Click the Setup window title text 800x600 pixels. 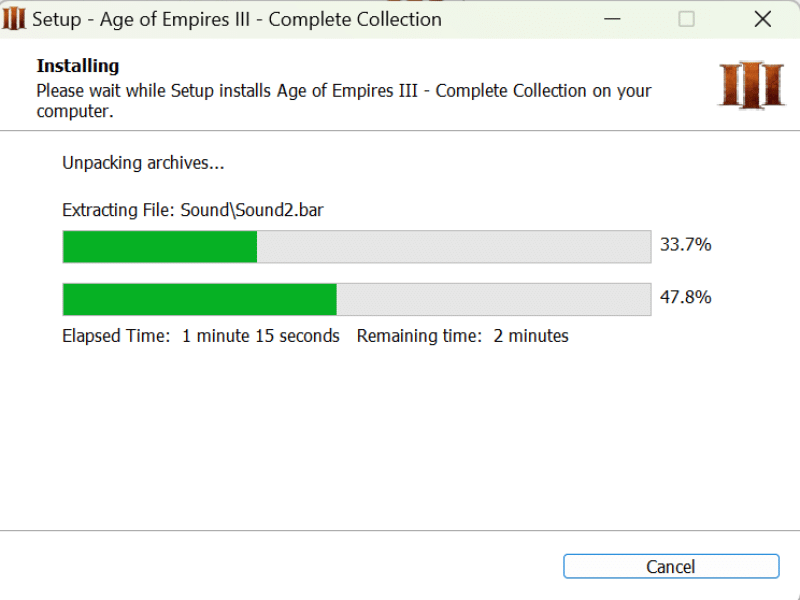click(237, 19)
